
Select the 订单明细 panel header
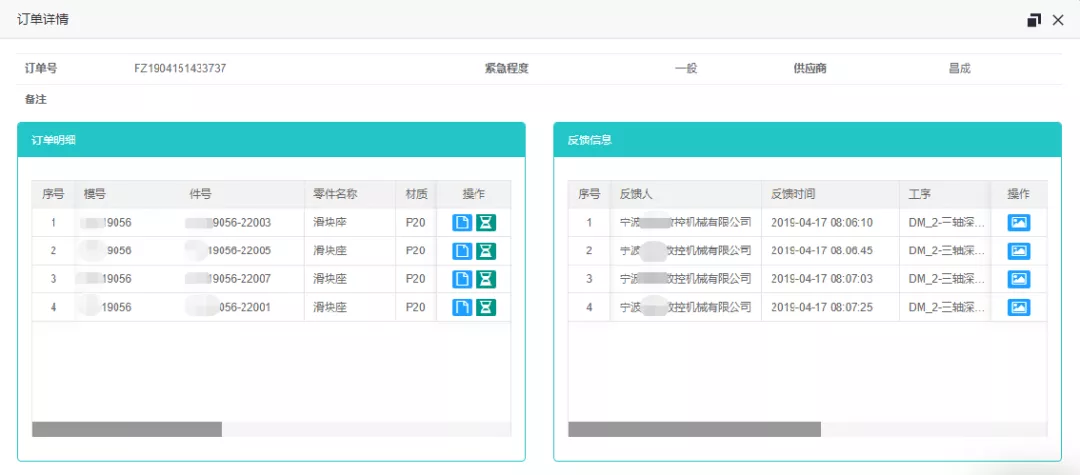(271, 140)
